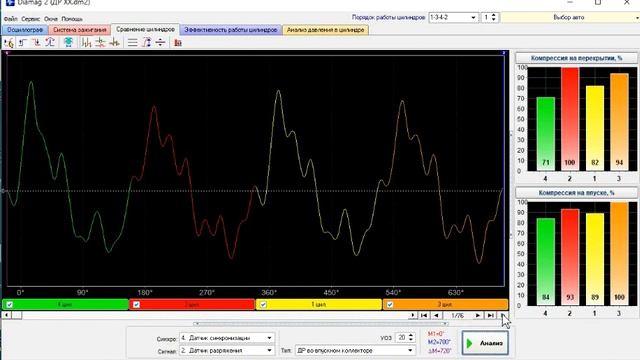The image size is (640, 360).
Task: Click the red 100 bar in overlap compression chart
Action: (x=570, y=119)
